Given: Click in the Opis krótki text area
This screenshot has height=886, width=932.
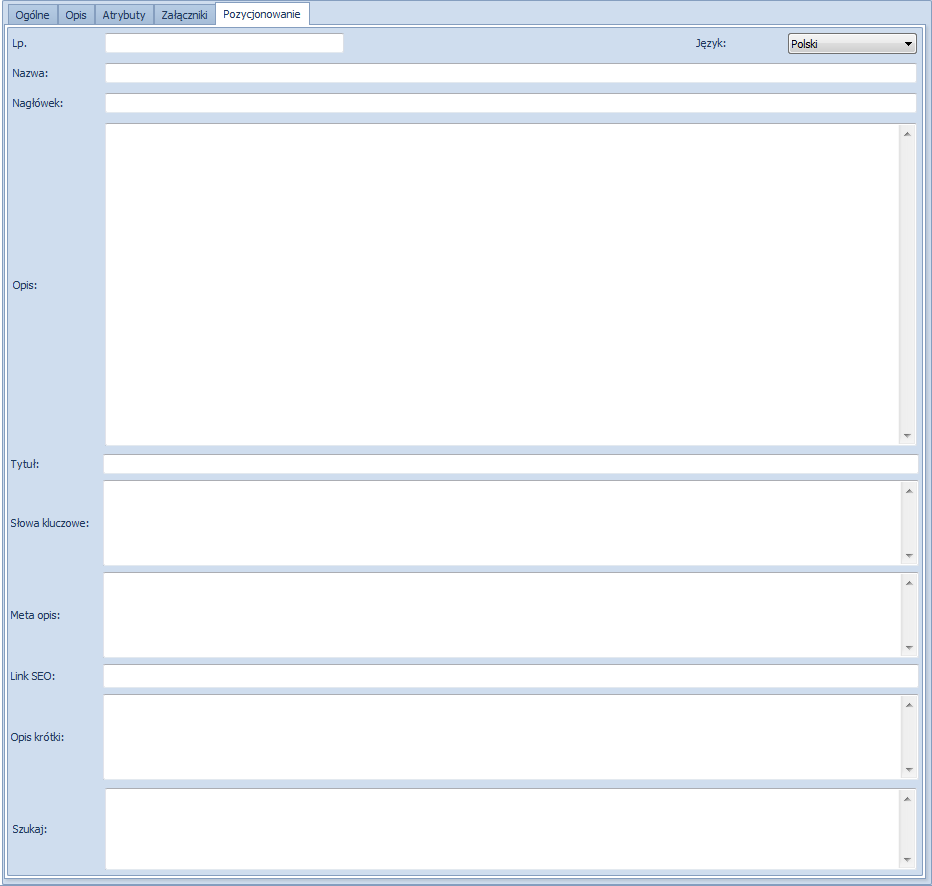Looking at the screenshot, I should (x=502, y=737).
